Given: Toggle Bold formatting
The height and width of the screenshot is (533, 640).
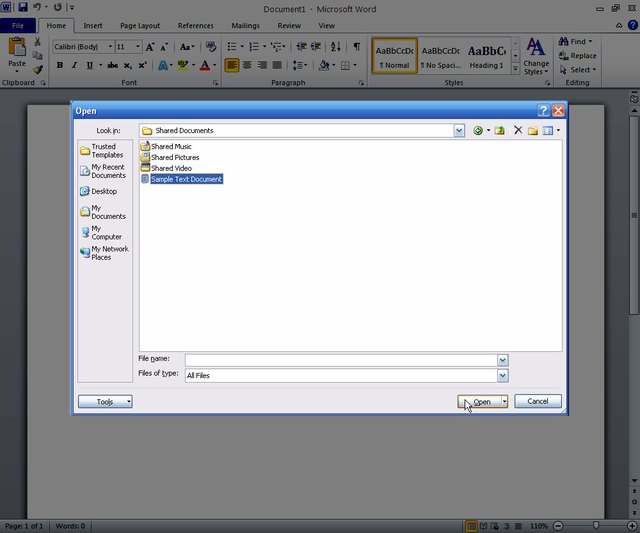Looking at the screenshot, I should click(x=60, y=65).
